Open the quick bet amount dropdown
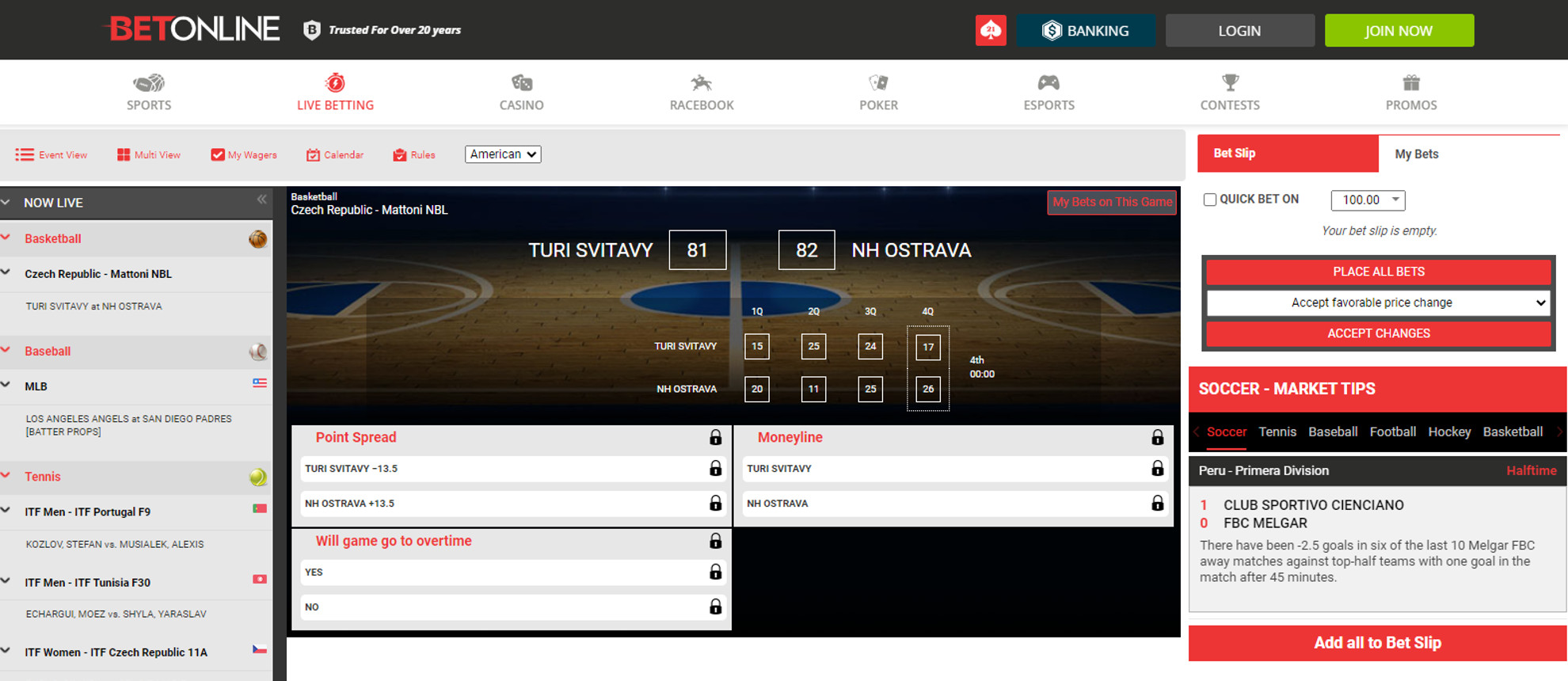1568x681 pixels. tap(1368, 200)
